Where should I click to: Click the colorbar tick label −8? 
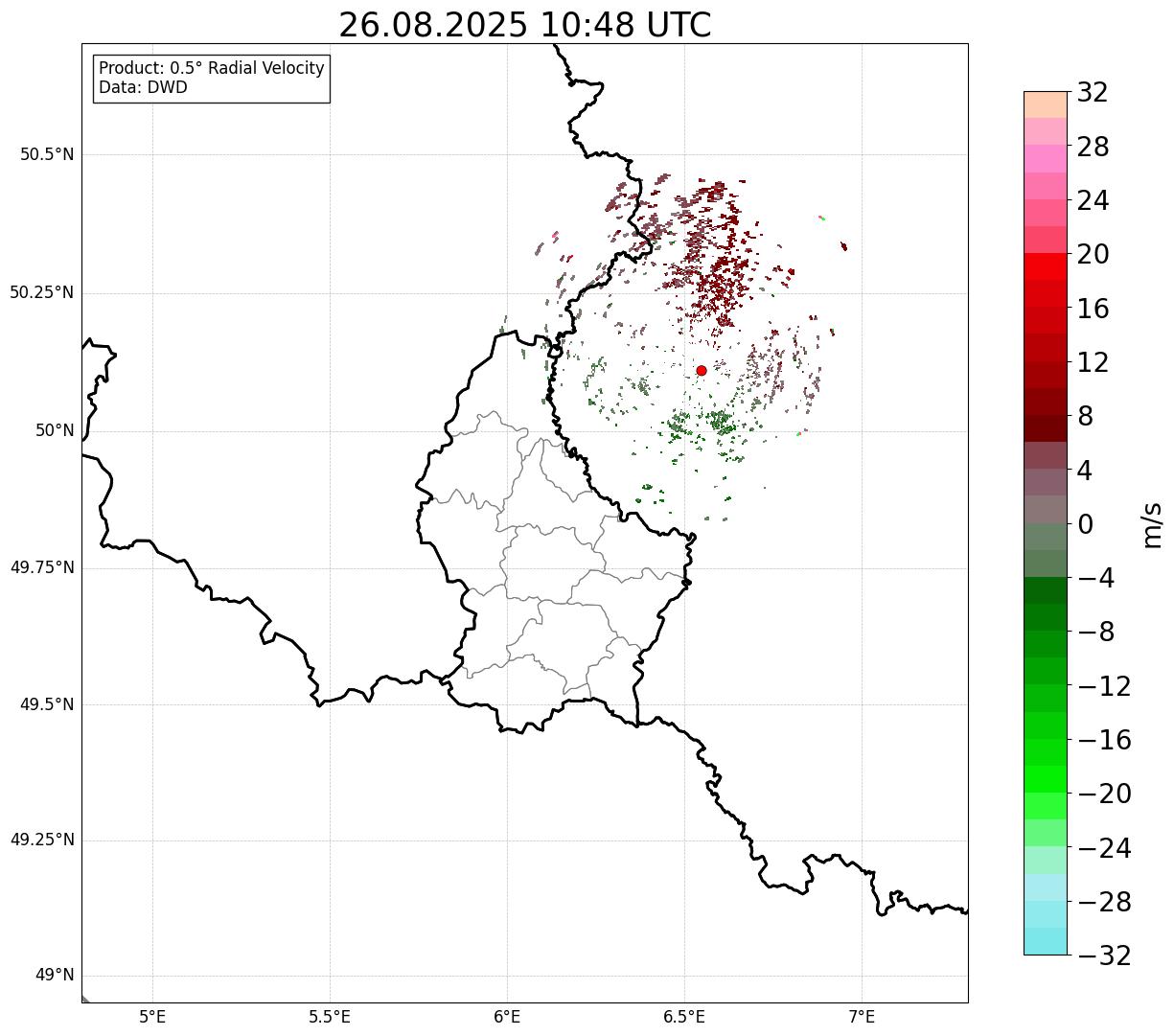click(1096, 633)
